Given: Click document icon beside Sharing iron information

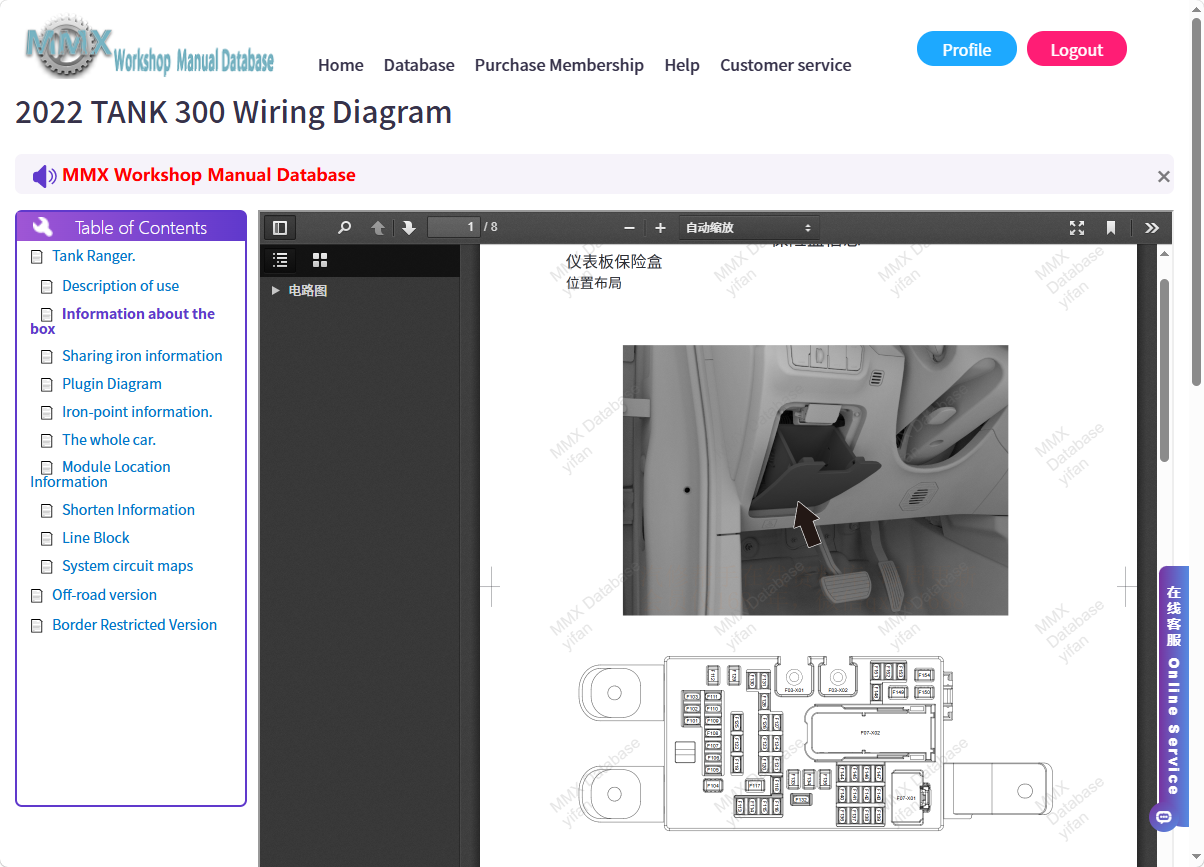Looking at the screenshot, I should (47, 357).
